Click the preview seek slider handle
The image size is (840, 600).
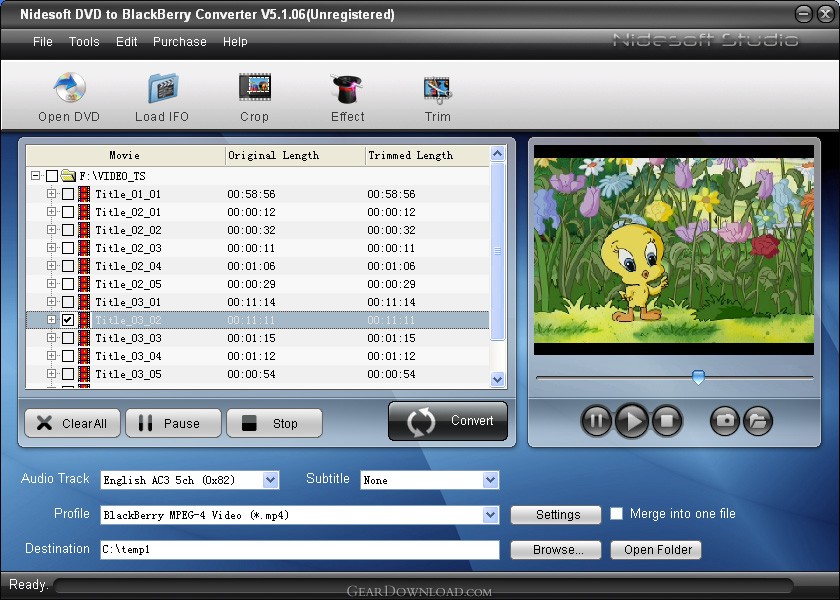pos(698,377)
